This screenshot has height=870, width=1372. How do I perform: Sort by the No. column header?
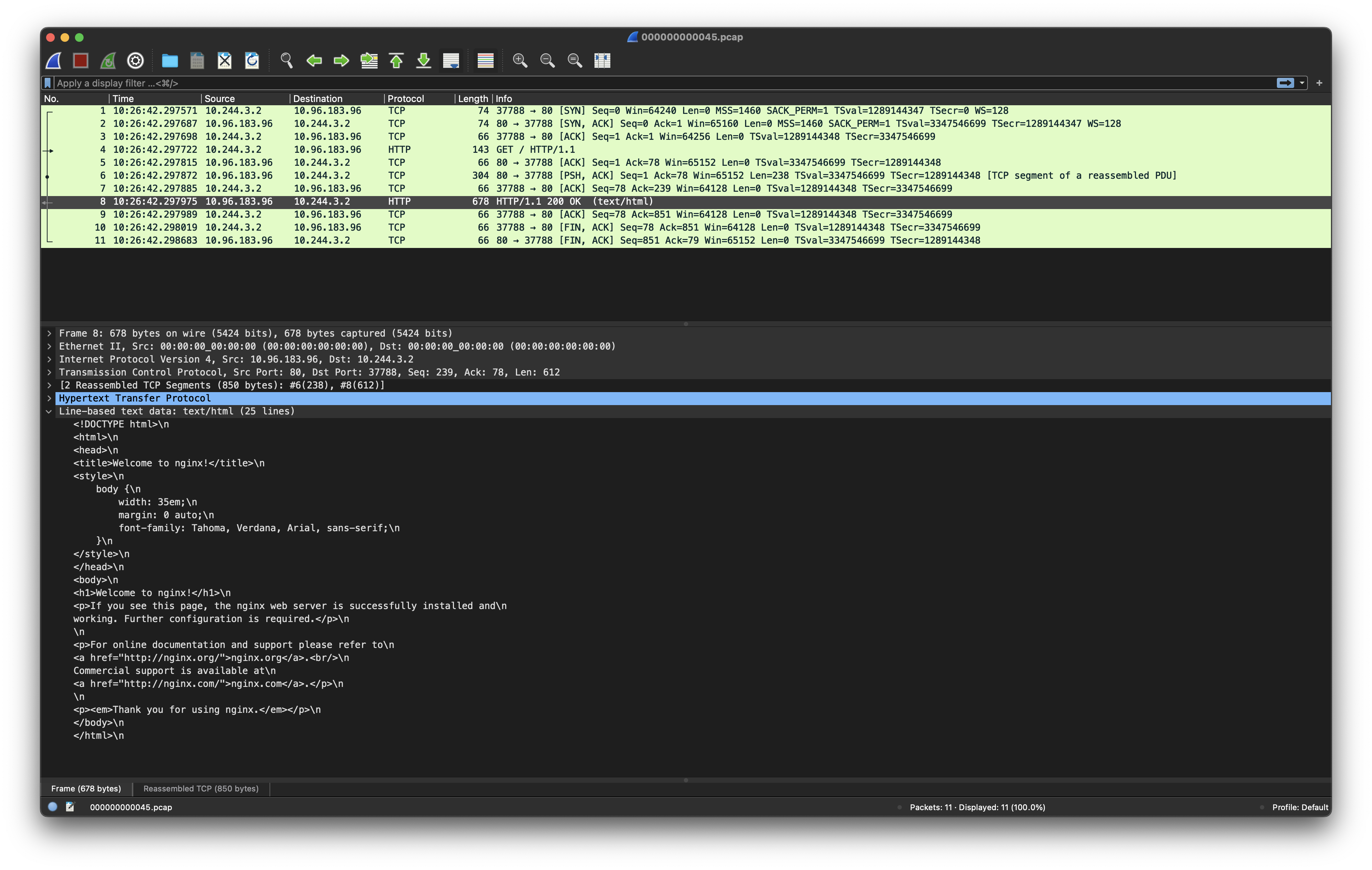(x=75, y=99)
